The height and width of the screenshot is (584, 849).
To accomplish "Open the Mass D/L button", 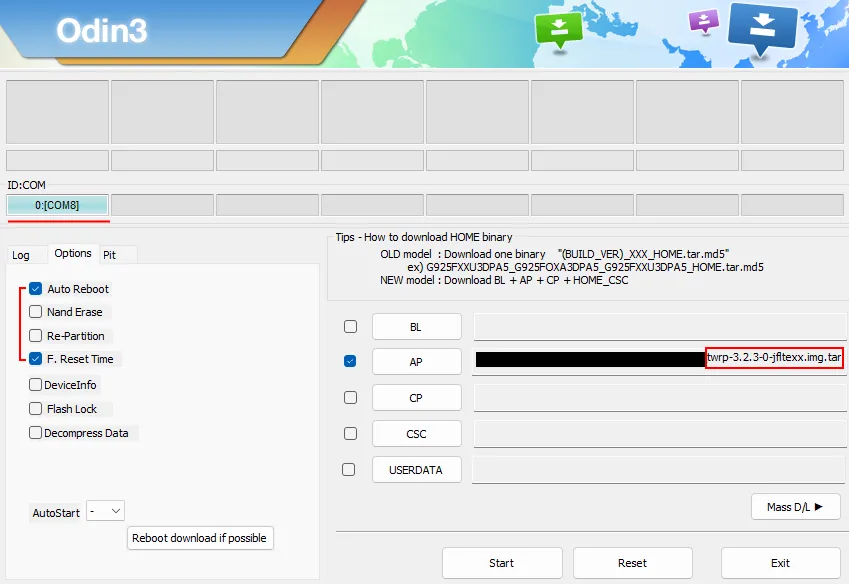I will 795,507.
